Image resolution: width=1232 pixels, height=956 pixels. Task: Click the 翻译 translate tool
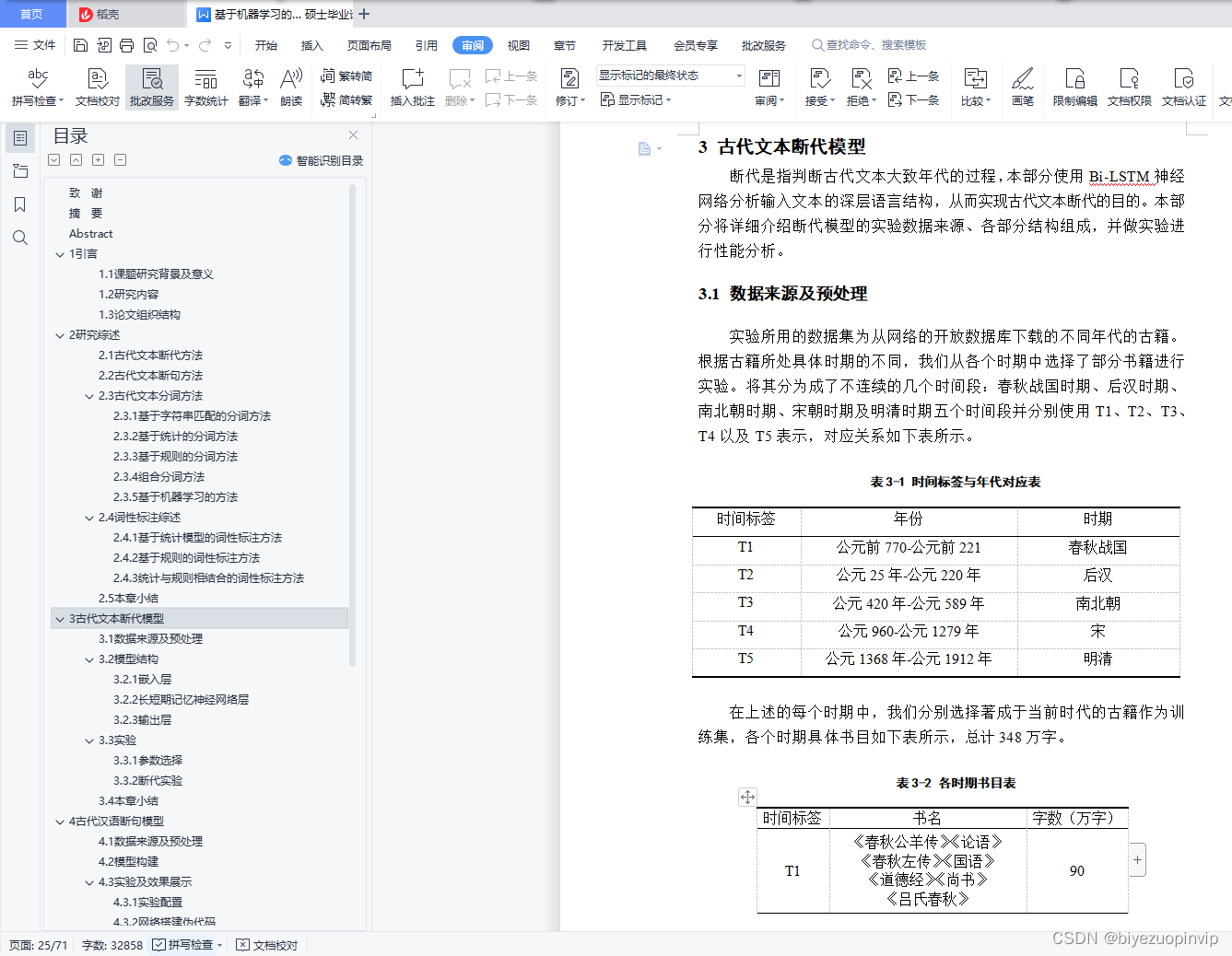pyautogui.click(x=253, y=87)
